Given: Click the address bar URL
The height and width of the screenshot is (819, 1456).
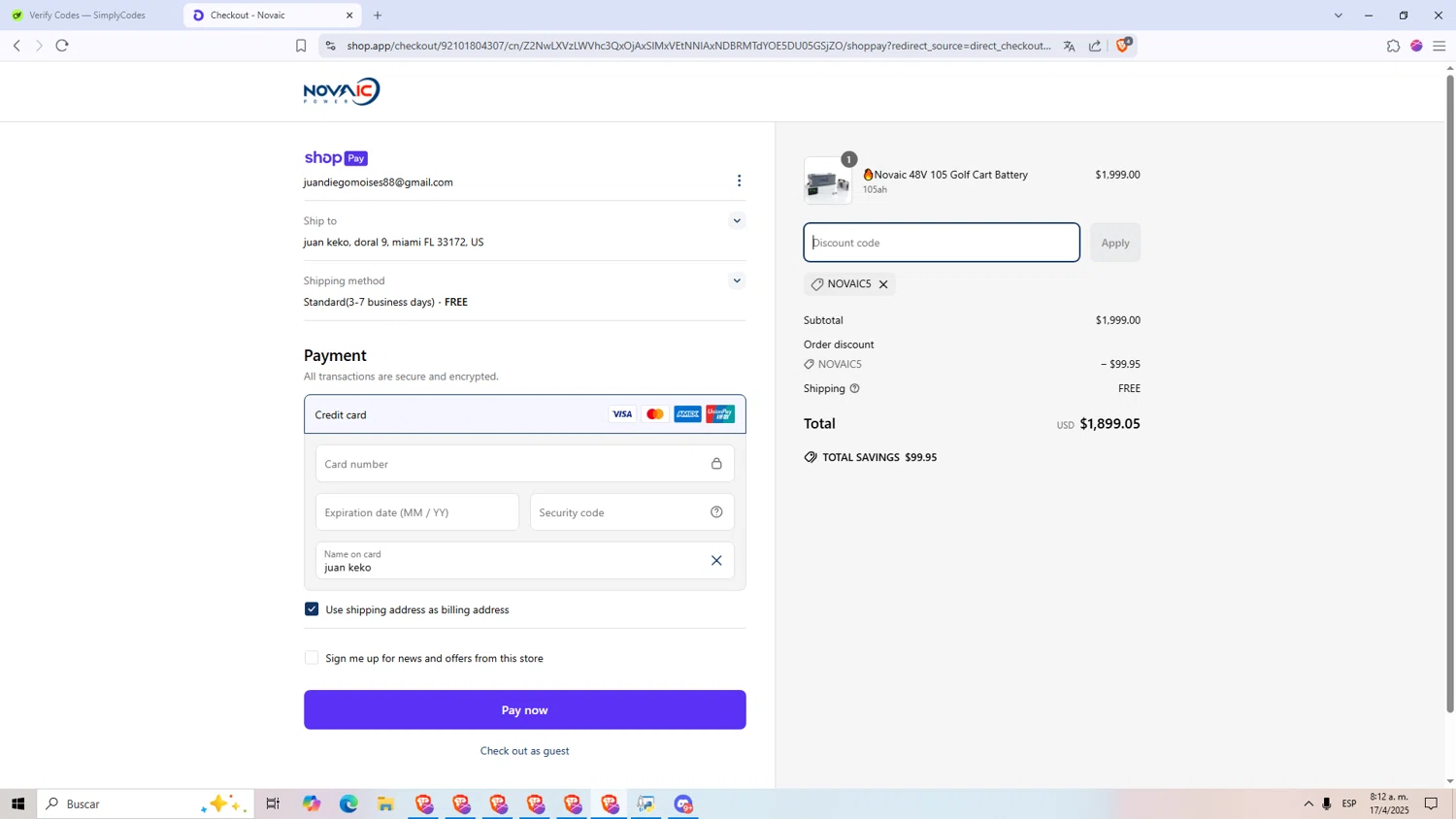Looking at the screenshot, I should (x=699, y=46).
